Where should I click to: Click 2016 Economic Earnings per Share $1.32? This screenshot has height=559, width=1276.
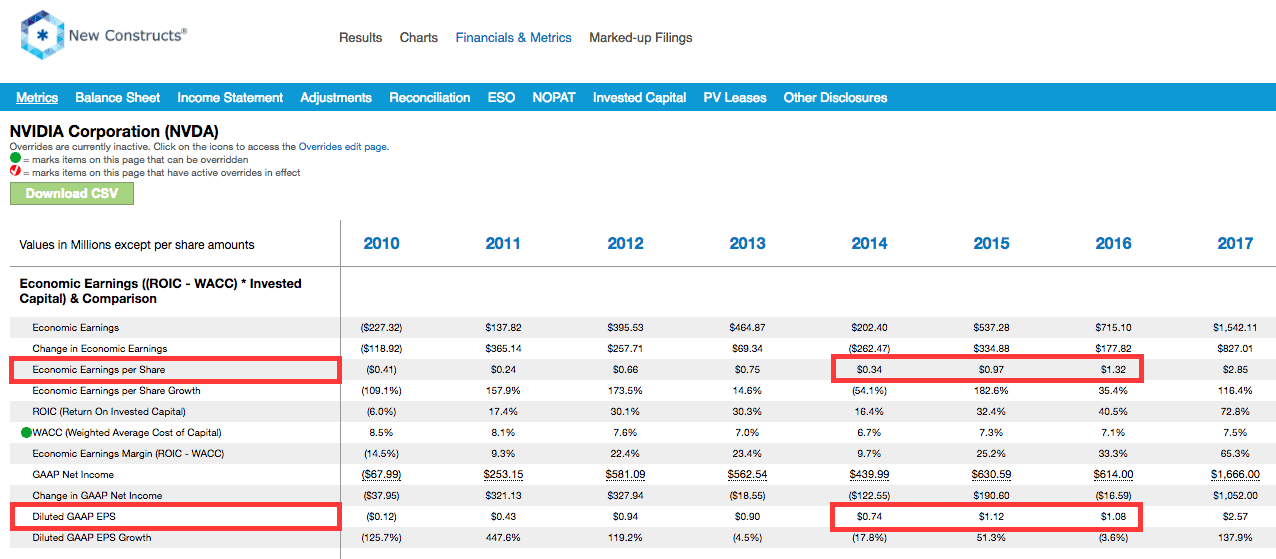click(1113, 370)
